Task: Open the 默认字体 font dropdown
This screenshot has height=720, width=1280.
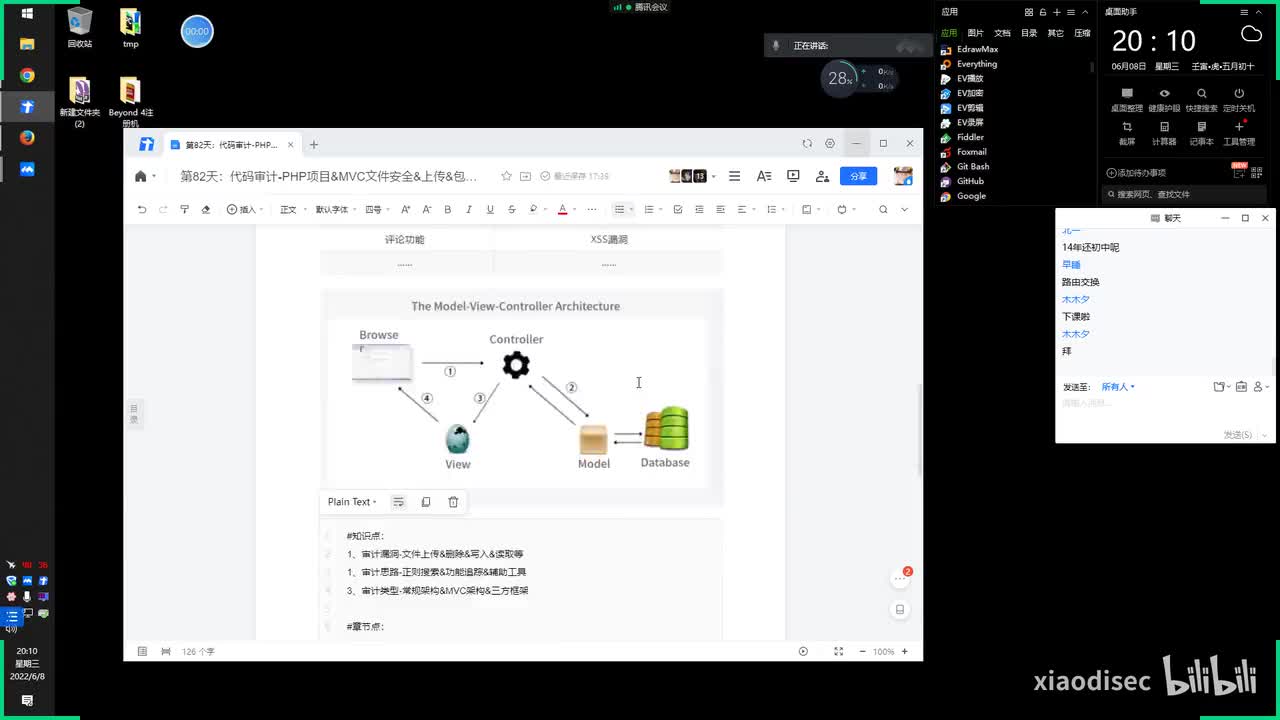Action: (334, 209)
